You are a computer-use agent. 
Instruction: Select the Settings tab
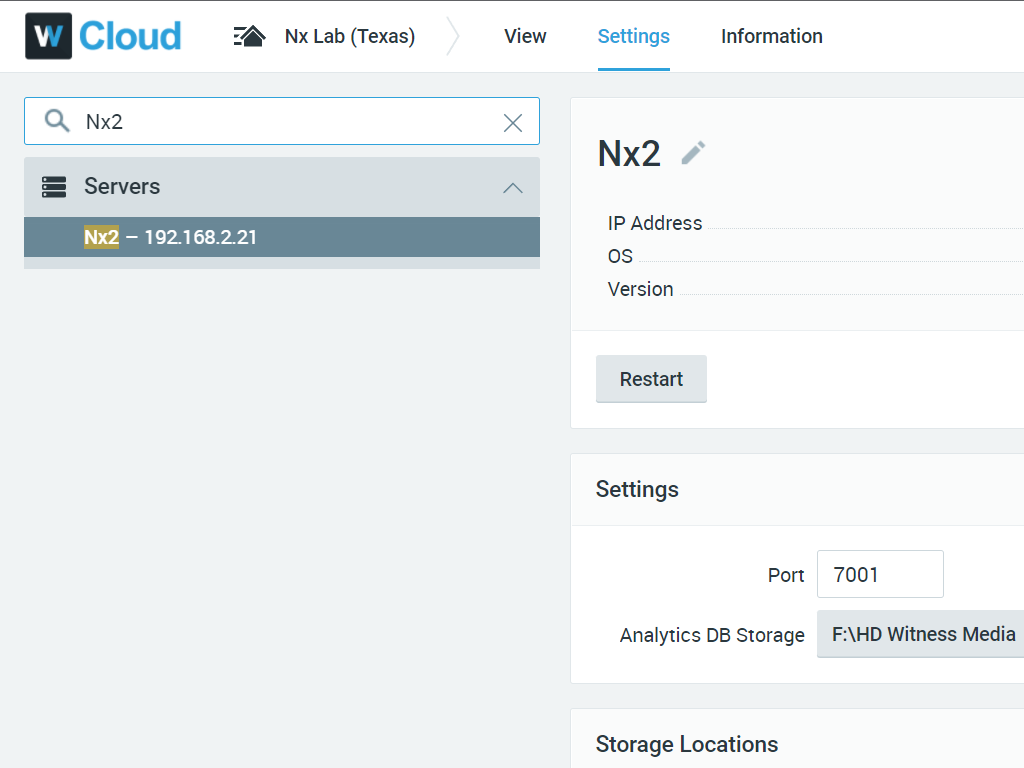[633, 37]
